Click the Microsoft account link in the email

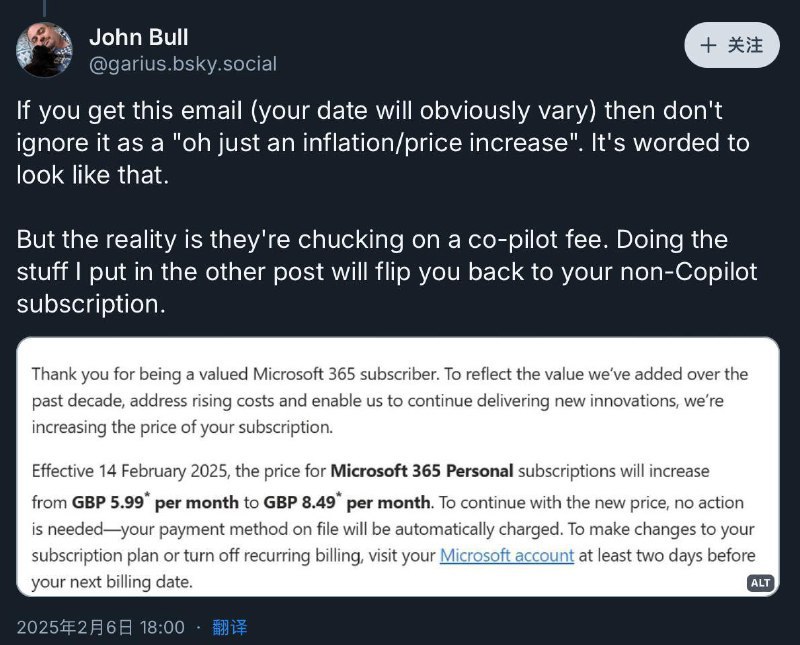(507, 555)
